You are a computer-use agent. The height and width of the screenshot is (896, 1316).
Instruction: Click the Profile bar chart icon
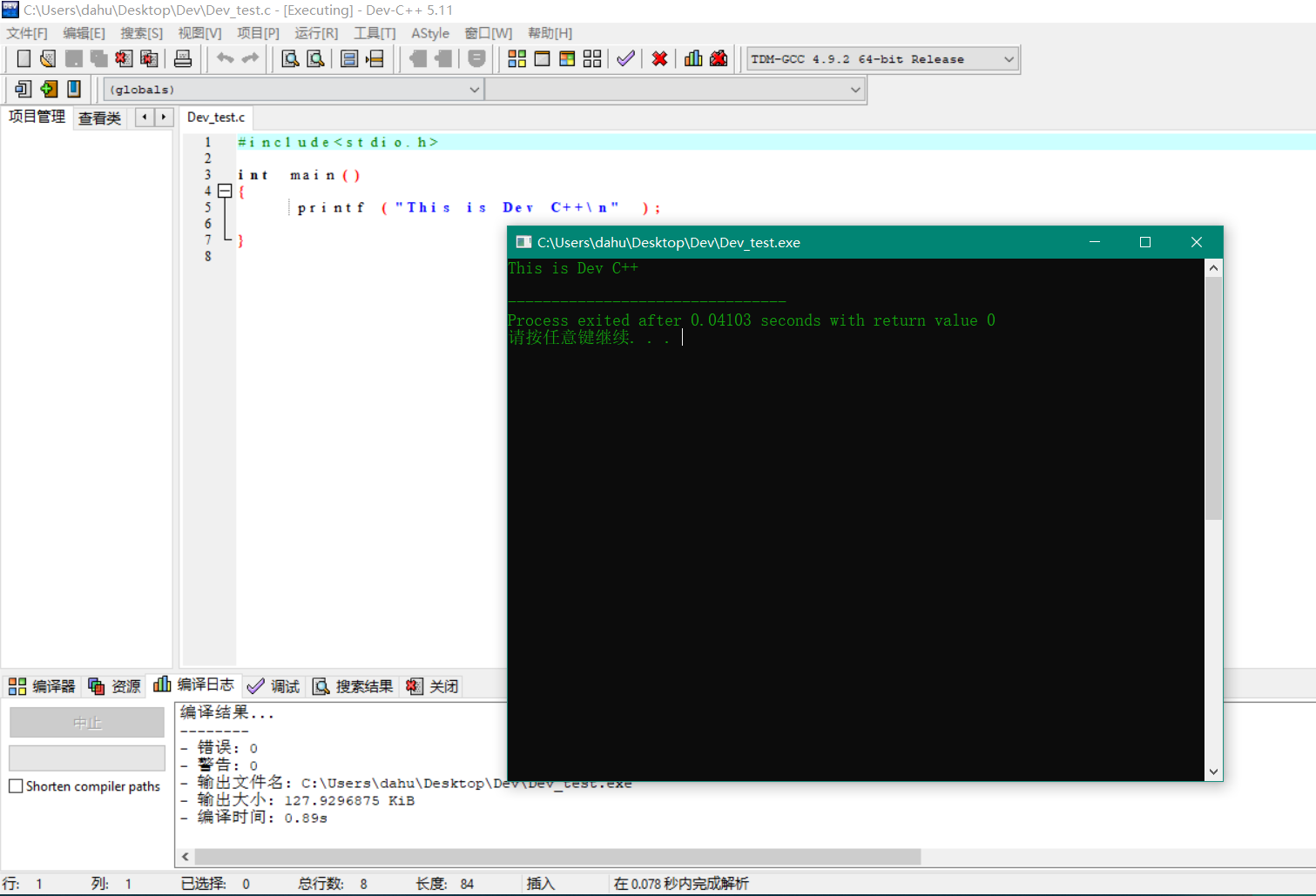[693, 58]
